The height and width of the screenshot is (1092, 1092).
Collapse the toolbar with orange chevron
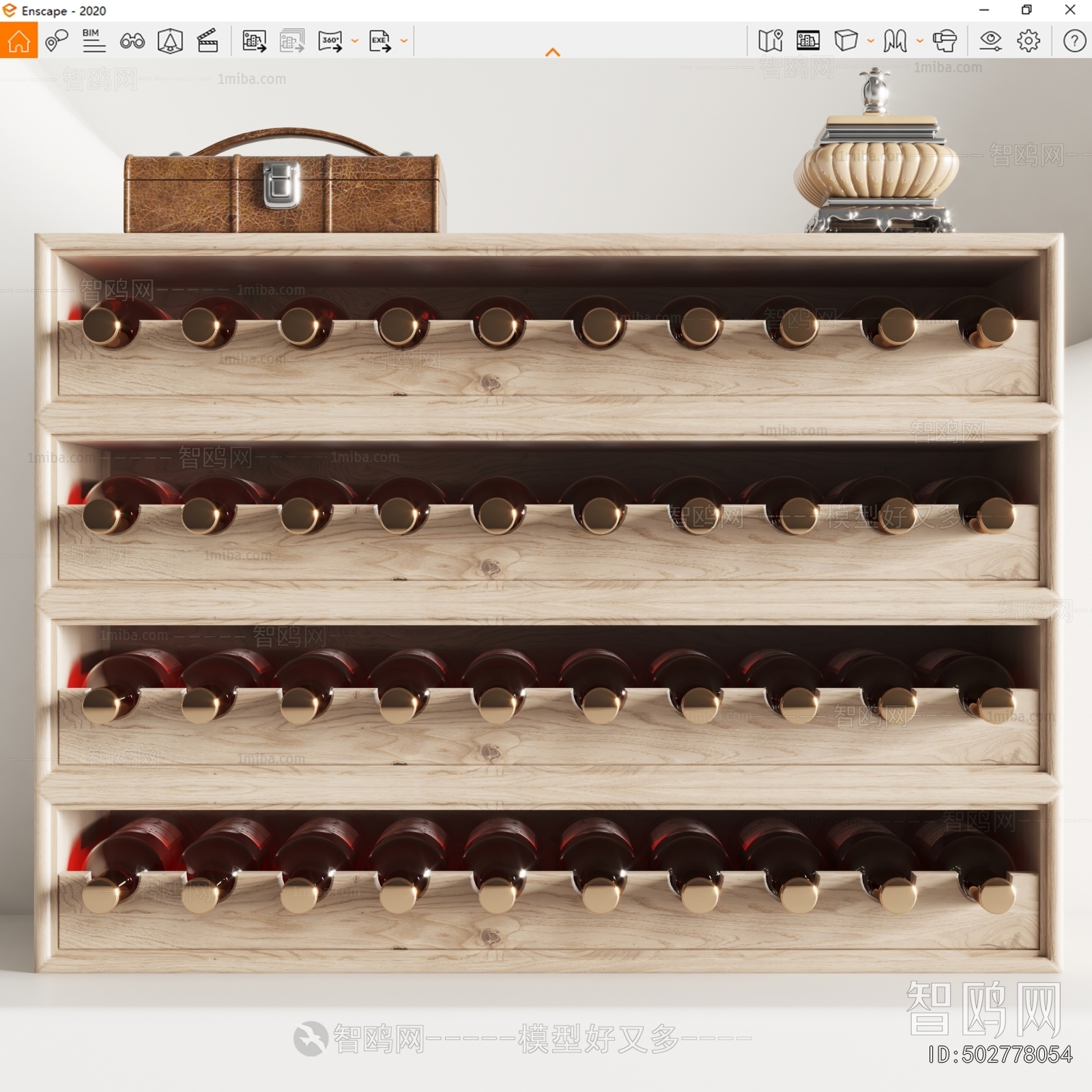point(553,52)
